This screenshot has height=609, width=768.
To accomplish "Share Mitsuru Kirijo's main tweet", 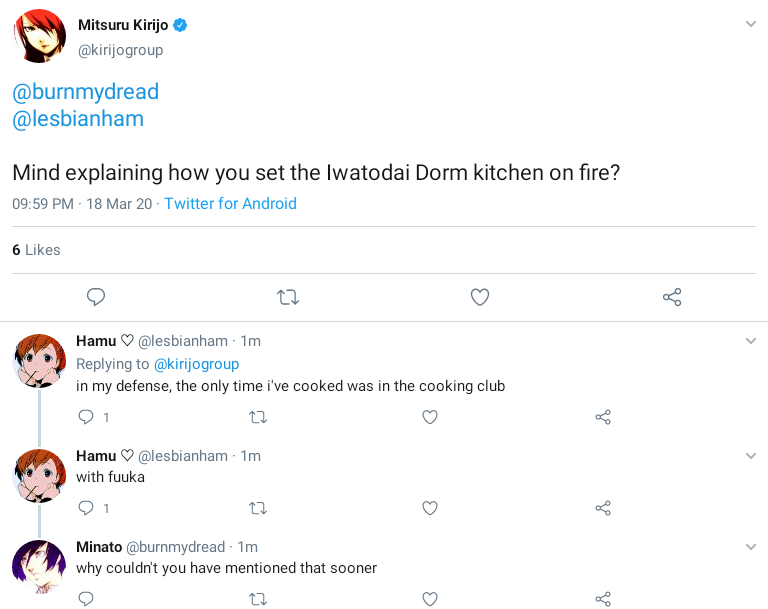I will (x=672, y=297).
